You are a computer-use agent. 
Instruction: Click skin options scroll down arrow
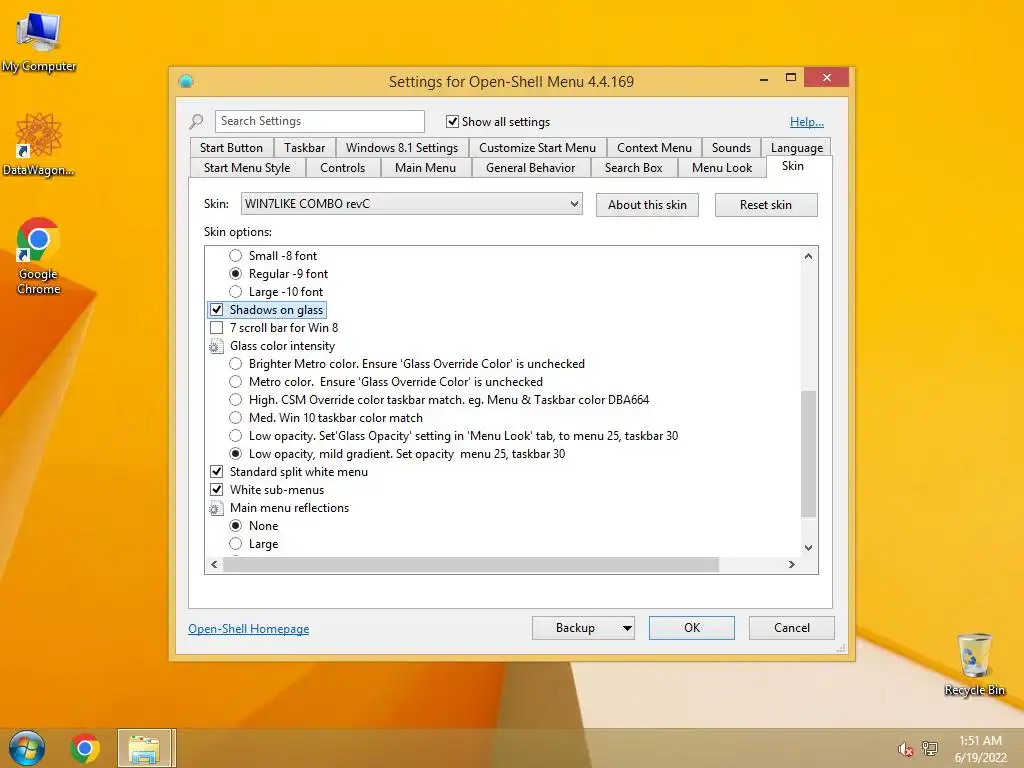808,548
